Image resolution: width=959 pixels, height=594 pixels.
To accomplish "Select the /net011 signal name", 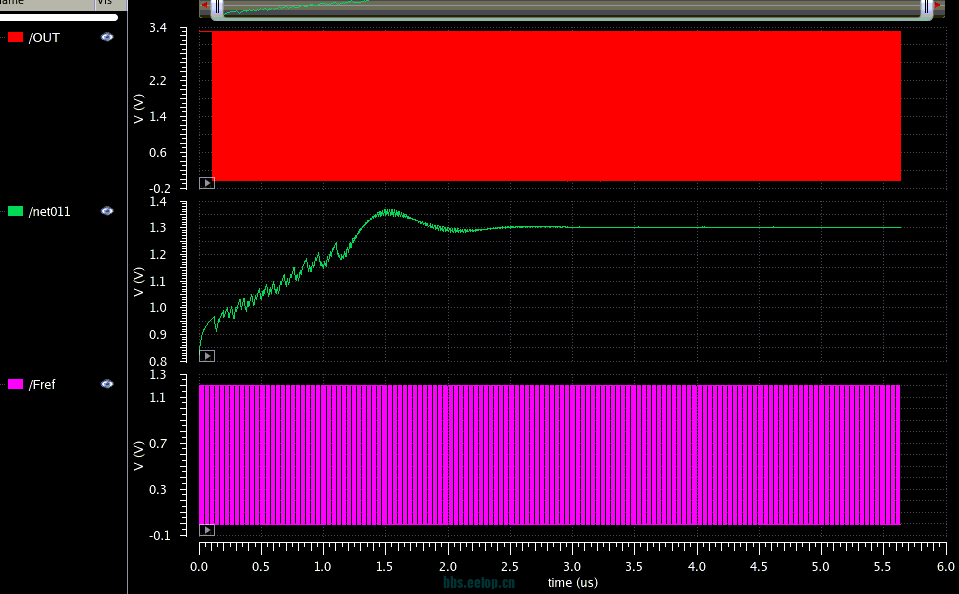I will click(50, 212).
